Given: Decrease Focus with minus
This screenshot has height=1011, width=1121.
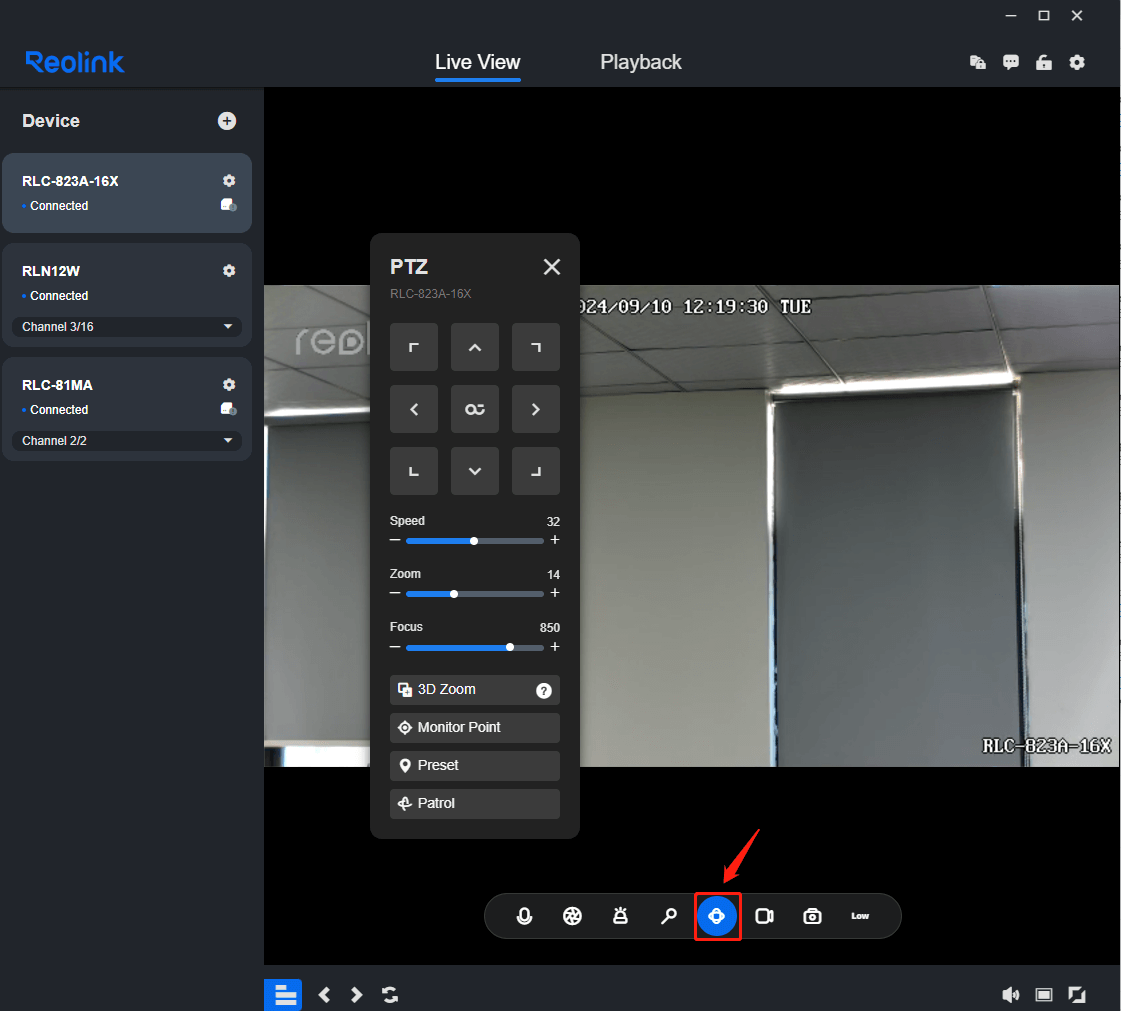Looking at the screenshot, I should click(395, 647).
